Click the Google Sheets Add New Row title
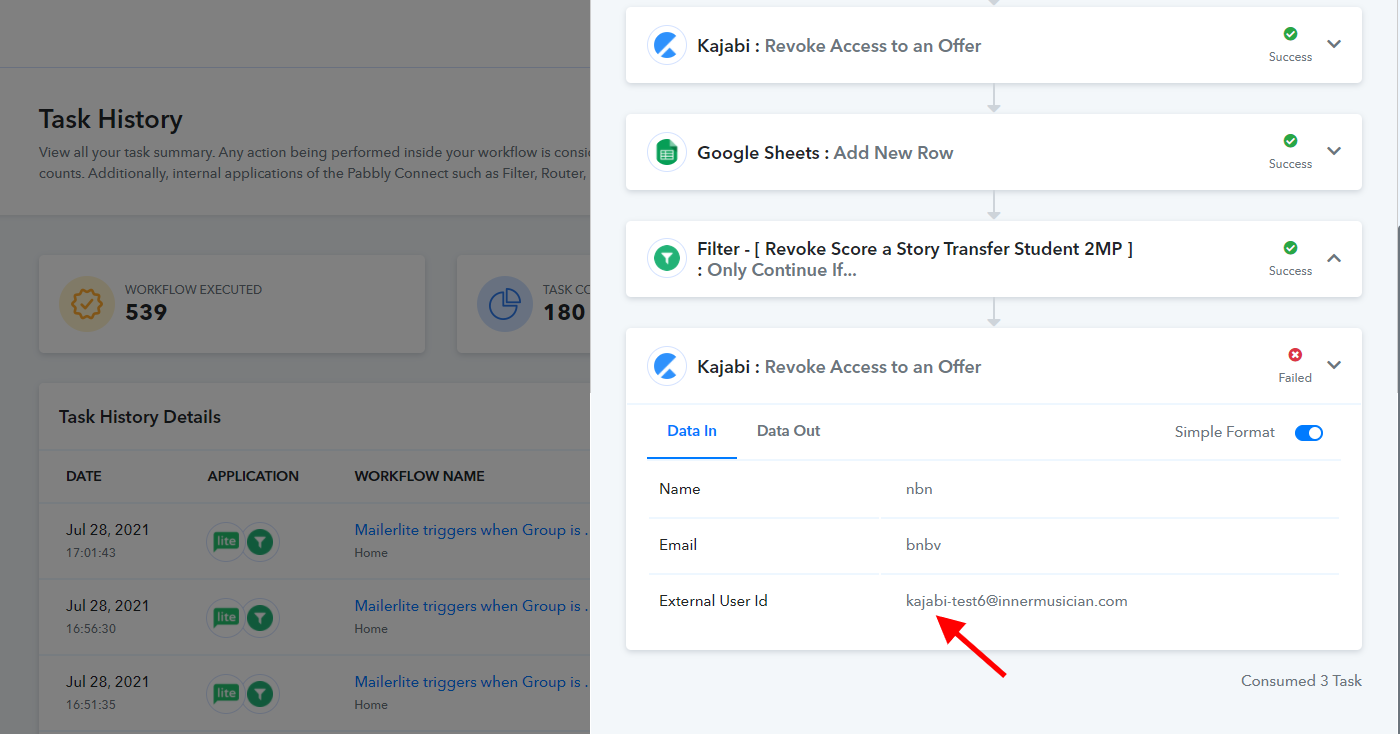Image resolution: width=1400 pixels, height=734 pixels. coord(825,153)
